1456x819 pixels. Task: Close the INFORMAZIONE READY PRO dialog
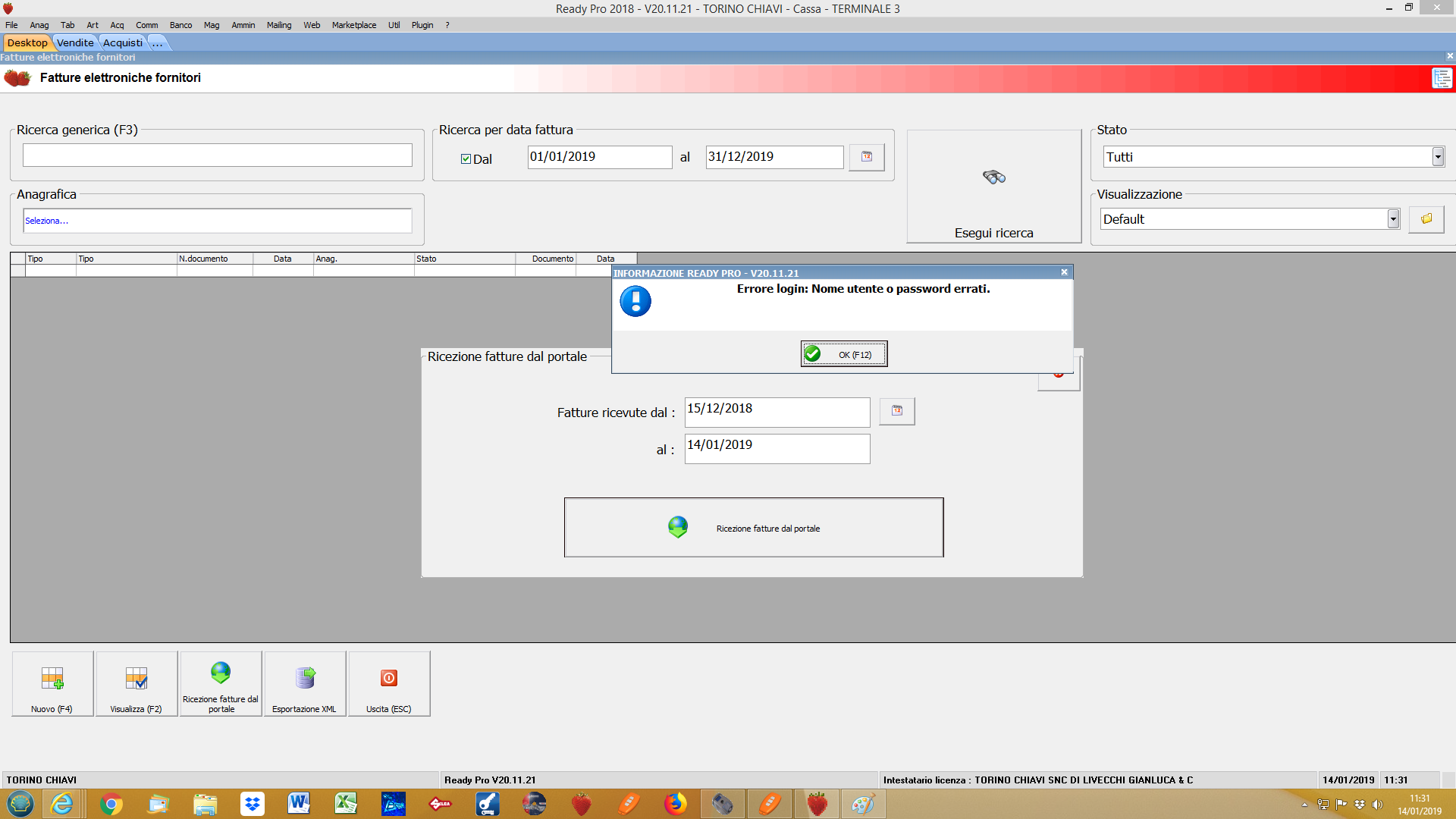pos(1064,272)
